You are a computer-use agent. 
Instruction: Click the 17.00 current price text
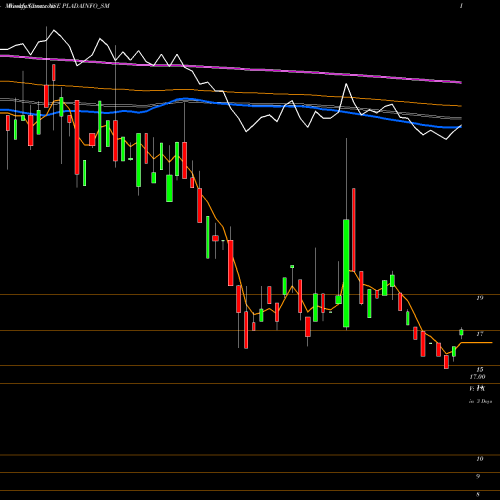tap(477, 377)
